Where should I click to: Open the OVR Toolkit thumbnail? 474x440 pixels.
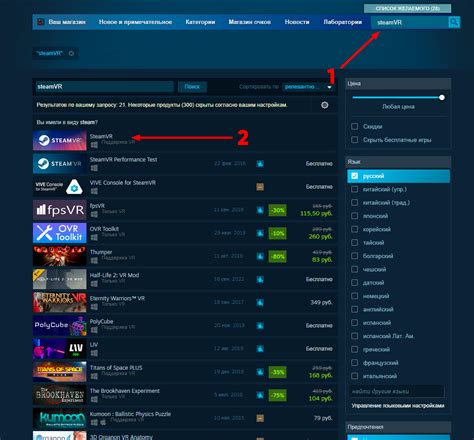[x=60, y=233]
